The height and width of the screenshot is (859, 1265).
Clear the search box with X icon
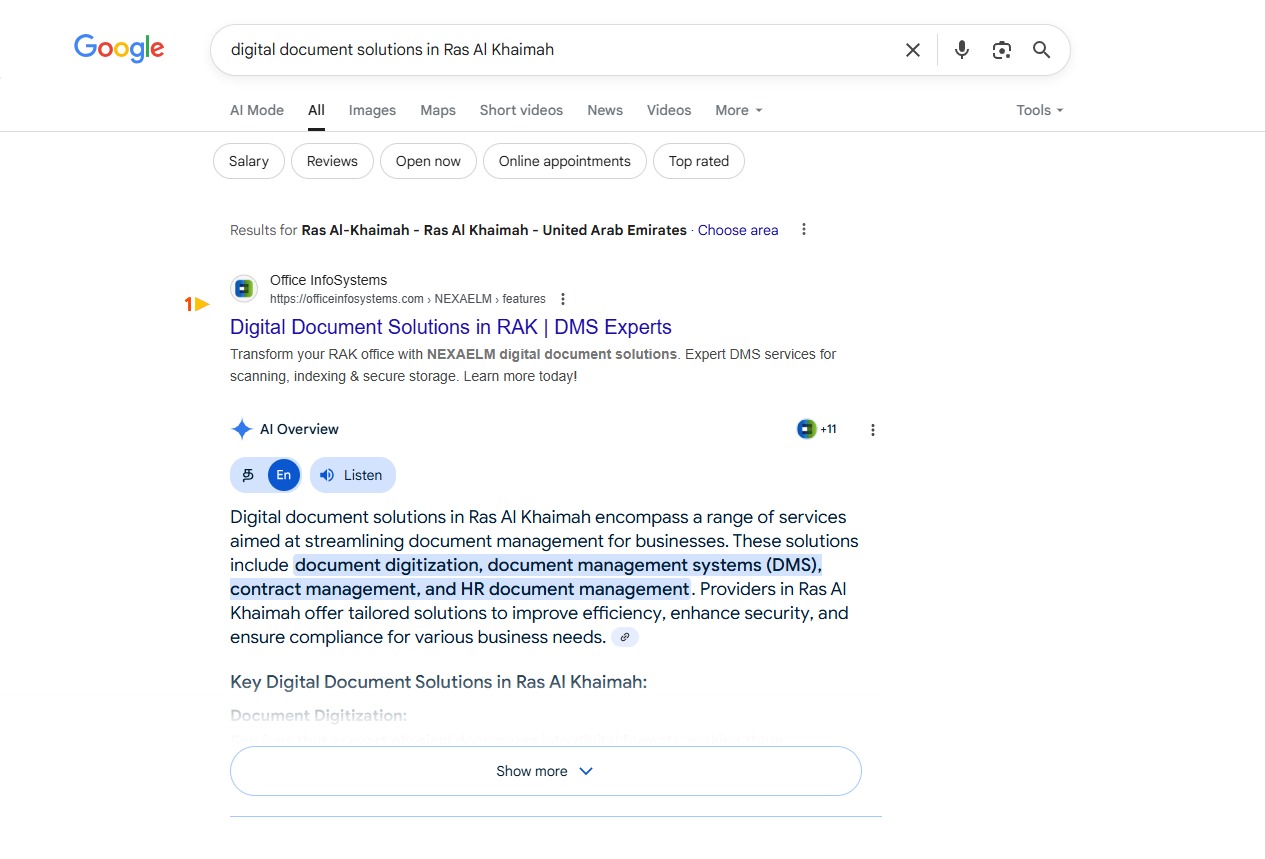[x=912, y=50]
